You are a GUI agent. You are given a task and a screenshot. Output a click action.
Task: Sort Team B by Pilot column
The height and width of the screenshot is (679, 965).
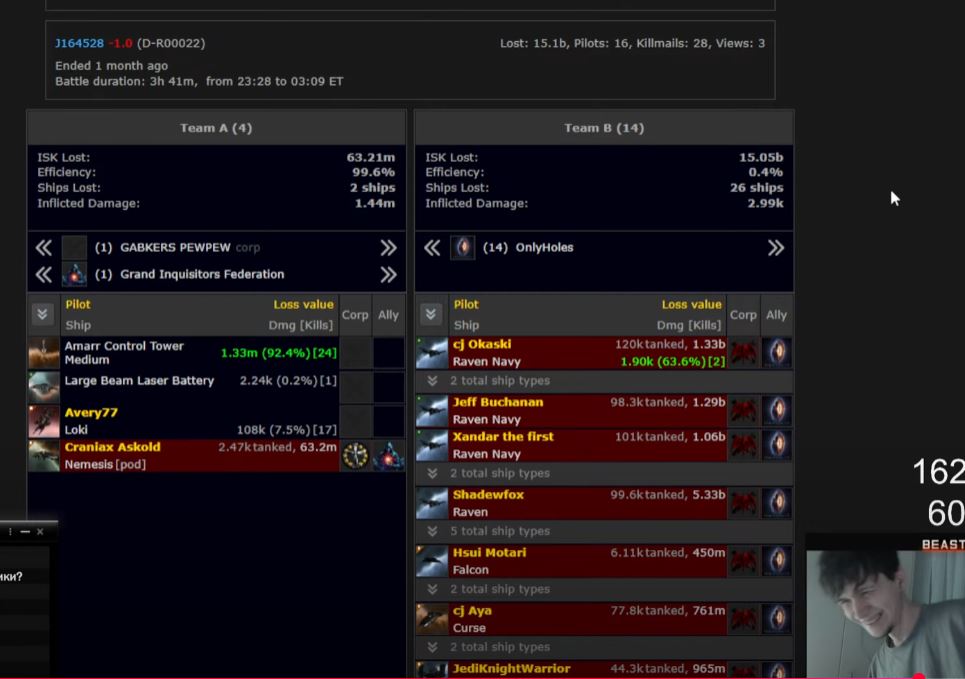pyautogui.click(x=466, y=304)
